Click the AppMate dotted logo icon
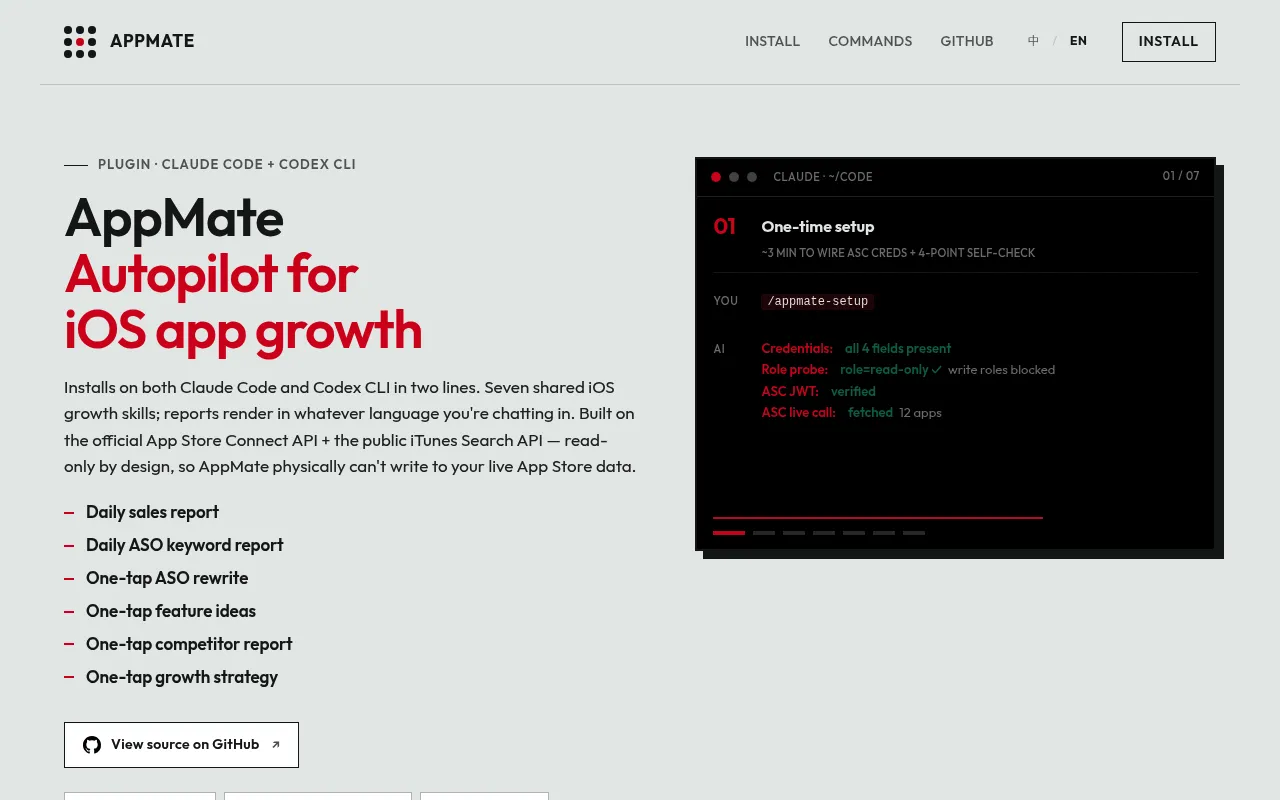This screenshot has width=1280, height=800. pyautogui.click(x=80, y=42)
